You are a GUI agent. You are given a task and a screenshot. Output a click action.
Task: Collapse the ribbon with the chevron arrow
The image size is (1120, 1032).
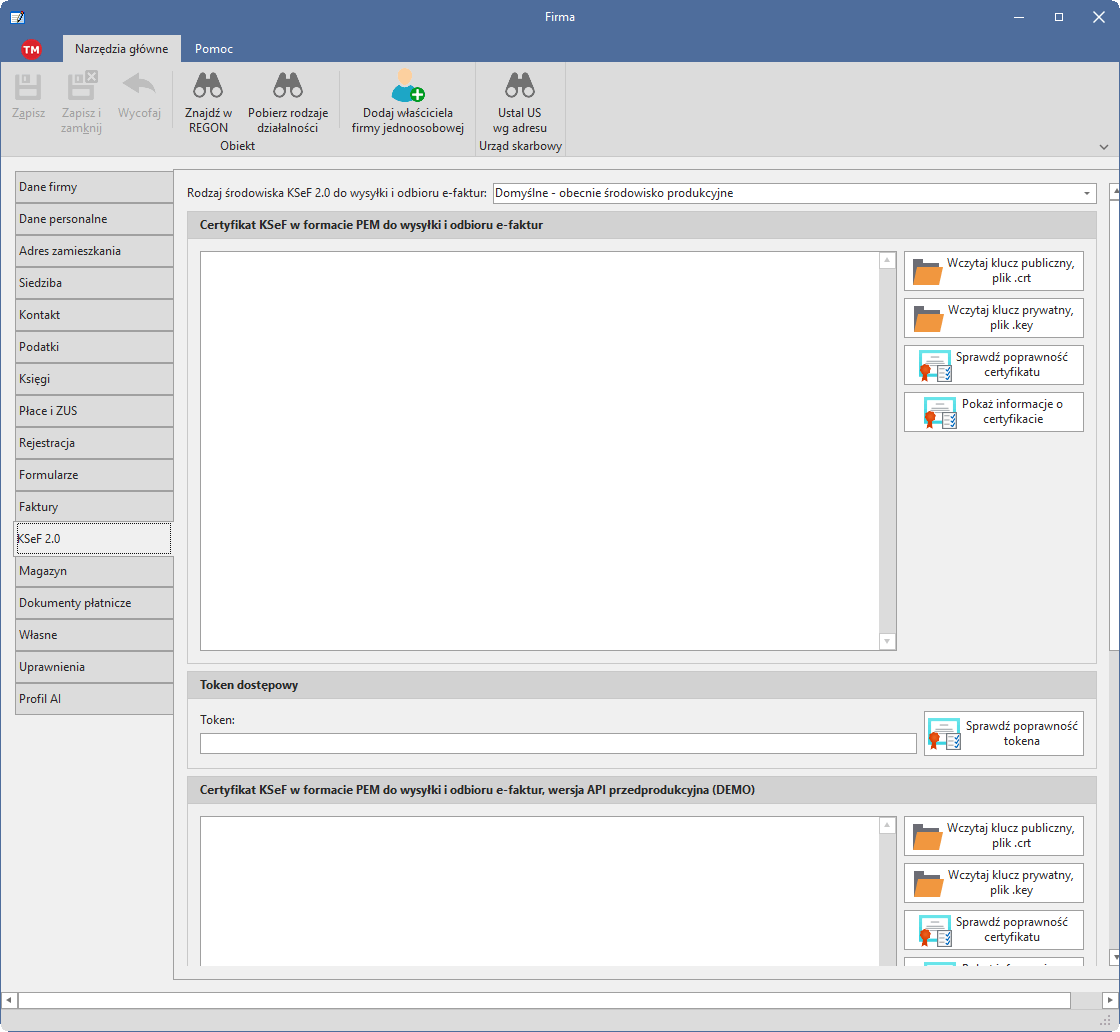pyautogui.click(x=1104, y=147)
